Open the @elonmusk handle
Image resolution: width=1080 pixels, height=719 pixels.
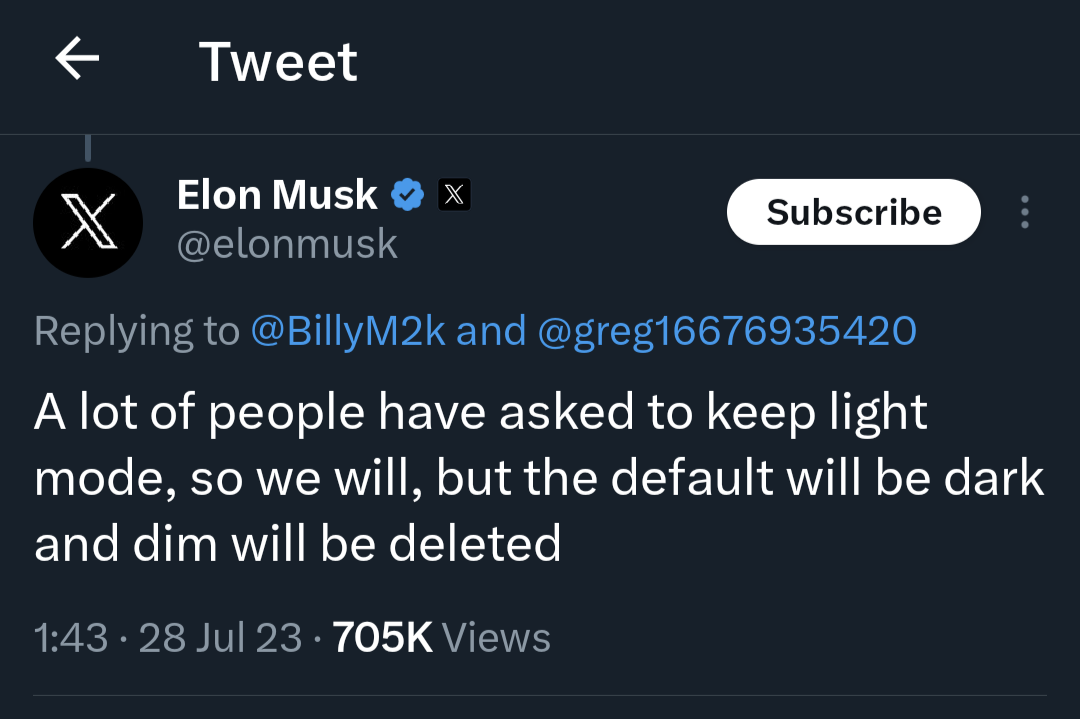pos(287,244)
